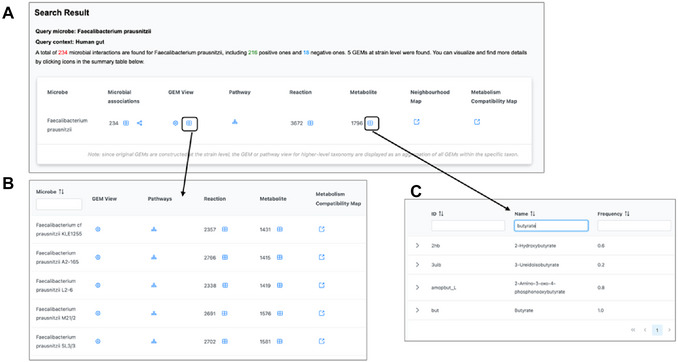Open table icon next to 3672 reactions
The image size is (678, 362).
pyautogui.click(x=310, y=123)
